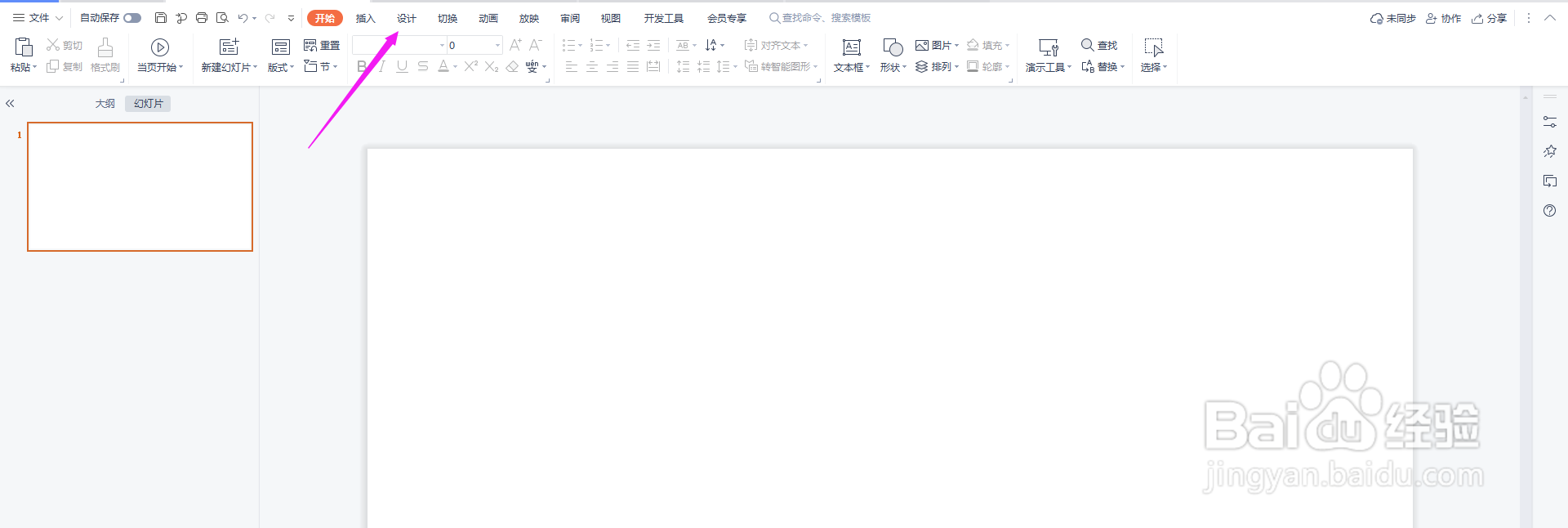Toggle Italic formatting
1568x528 pixels.
tap(381, 66)
